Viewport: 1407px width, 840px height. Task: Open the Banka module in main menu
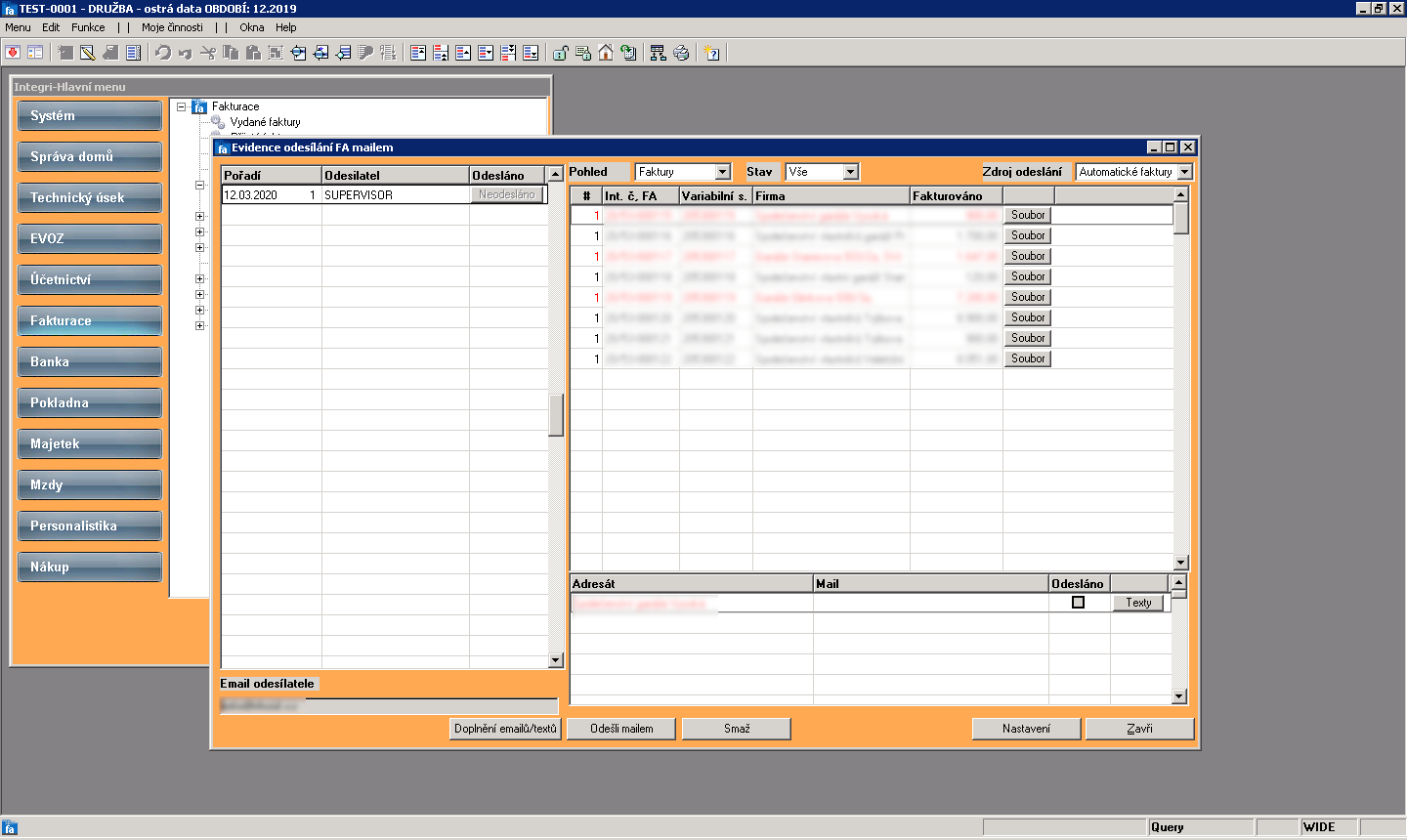tap(90, 361)
